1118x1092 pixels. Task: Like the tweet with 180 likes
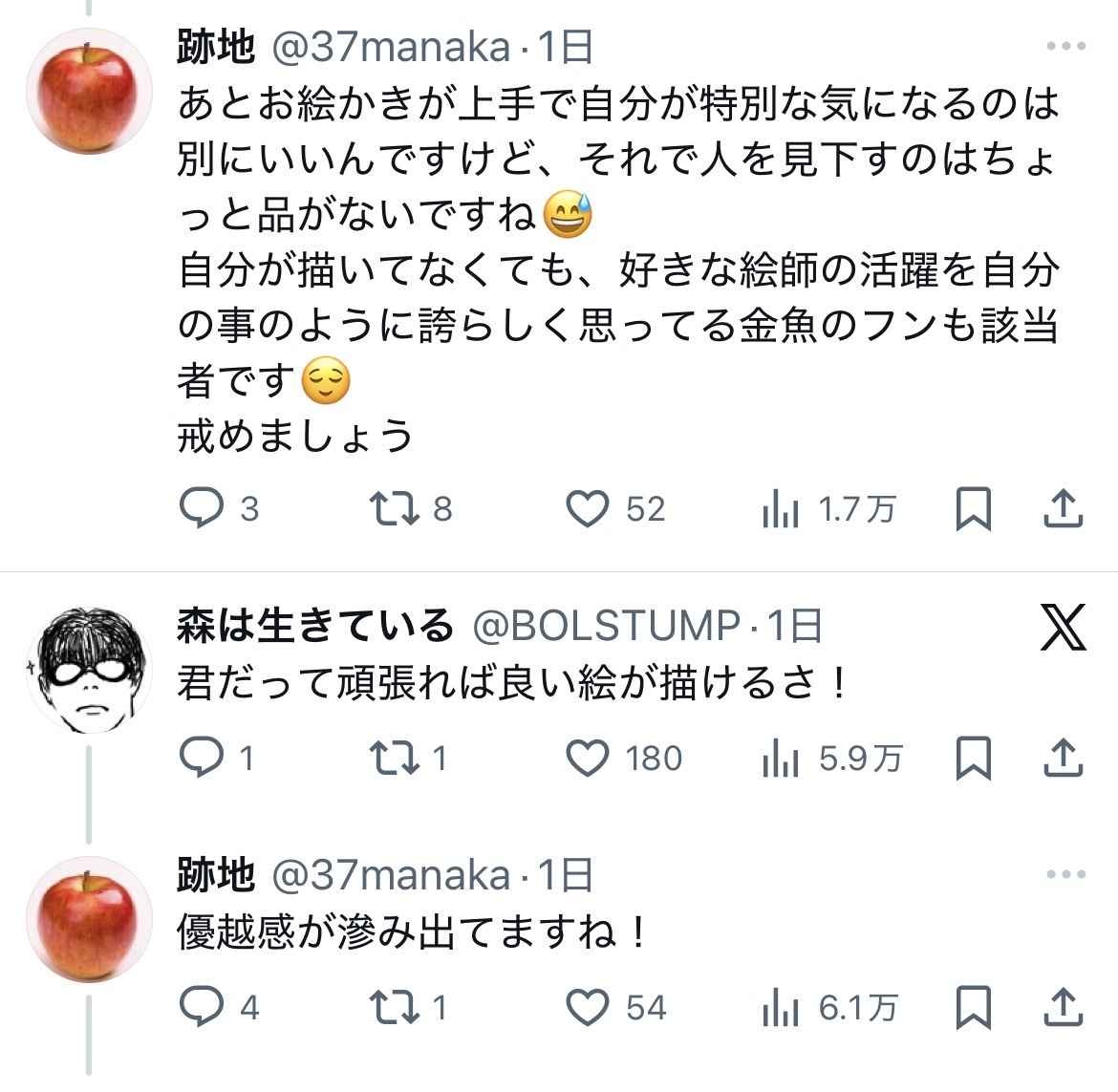(x=587, y=757)
